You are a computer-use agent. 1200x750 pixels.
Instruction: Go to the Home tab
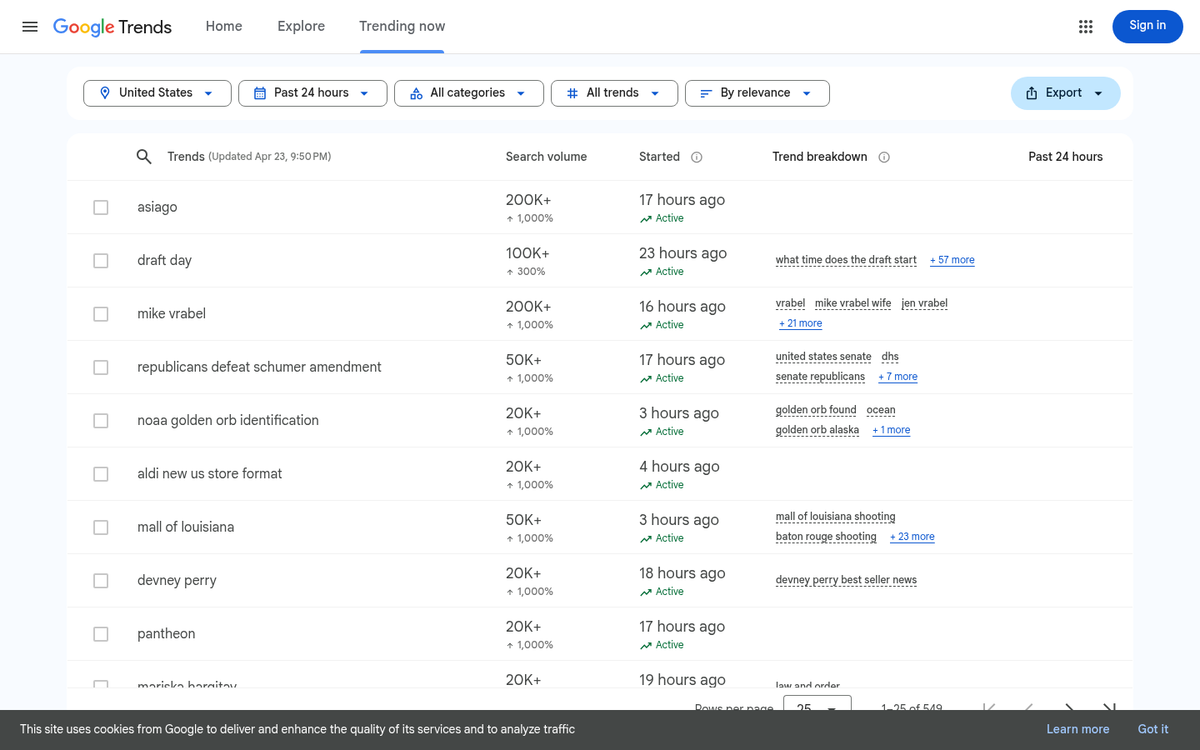(224, 26)
